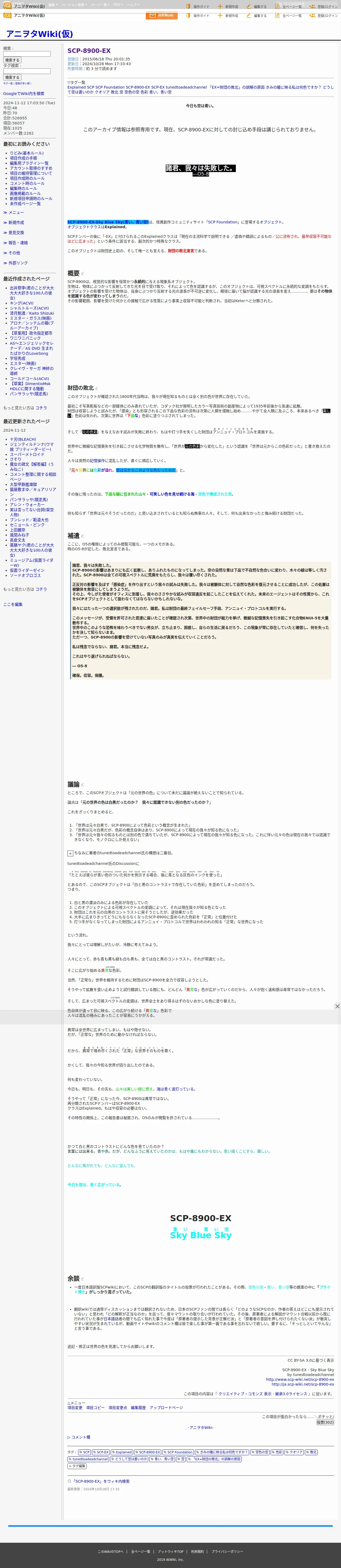Image resolution: width=341 pixels, height=1568 pixels.
Task: Click the pencil edit icon beside 概要 heading
Action: click(x=83, y=274)
